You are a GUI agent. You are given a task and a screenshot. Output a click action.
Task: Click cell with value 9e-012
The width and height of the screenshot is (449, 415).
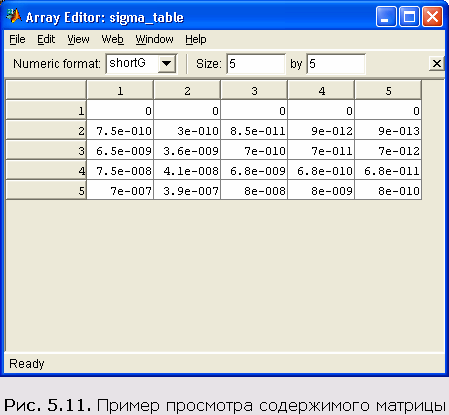[x=321, y=130]
